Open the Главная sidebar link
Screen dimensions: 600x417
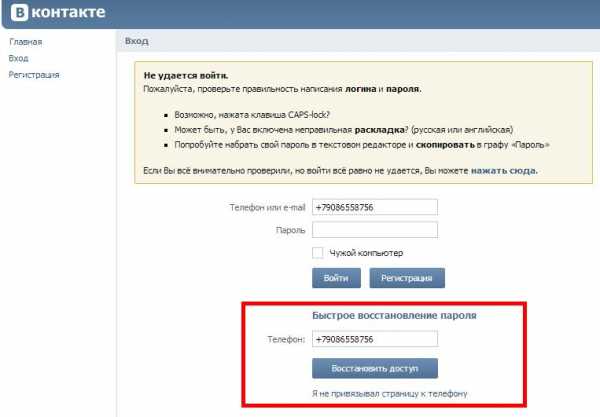(x=26, y=42)
